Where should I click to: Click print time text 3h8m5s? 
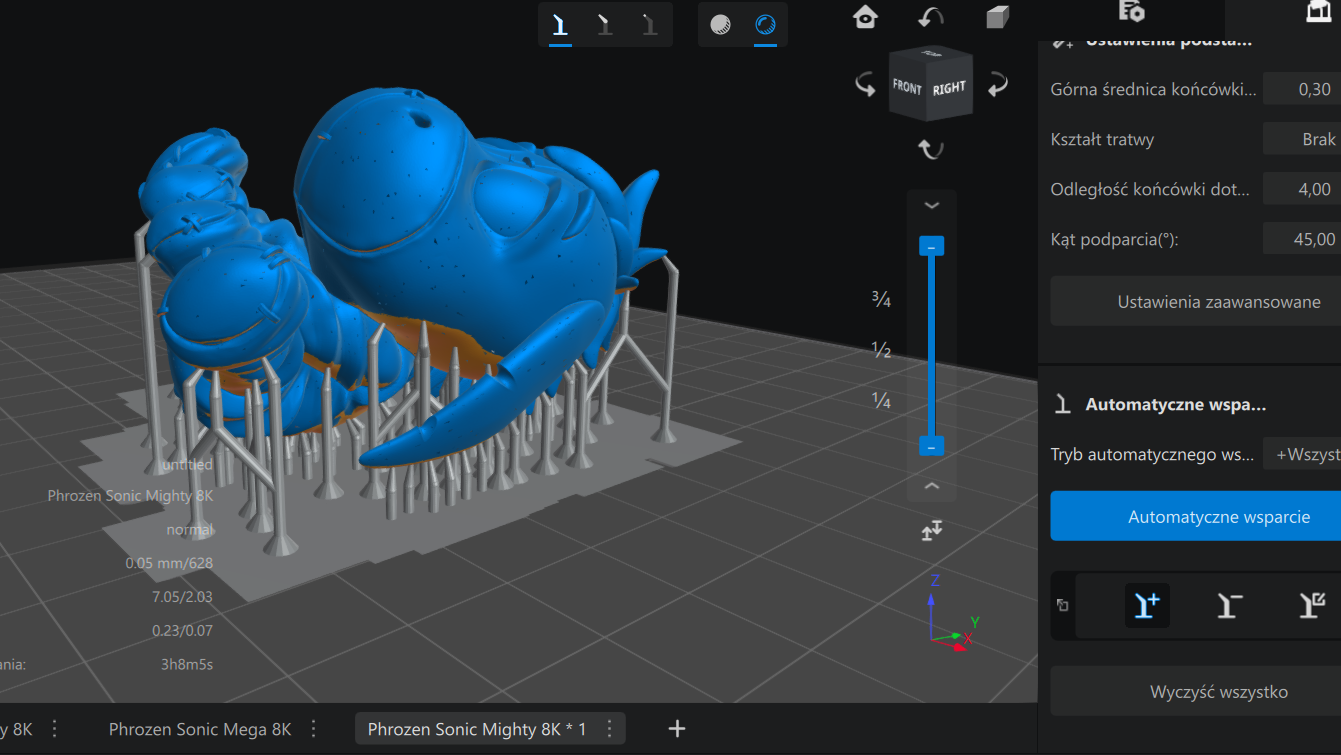(187, 664)
